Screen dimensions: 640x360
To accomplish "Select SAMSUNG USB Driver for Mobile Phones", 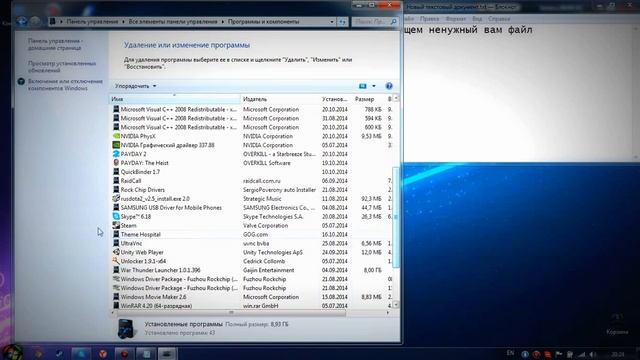I will (x=171, y=208).
